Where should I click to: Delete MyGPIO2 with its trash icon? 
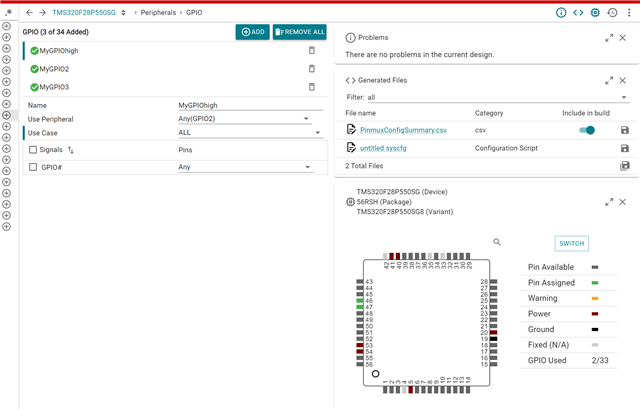point(312,69)
